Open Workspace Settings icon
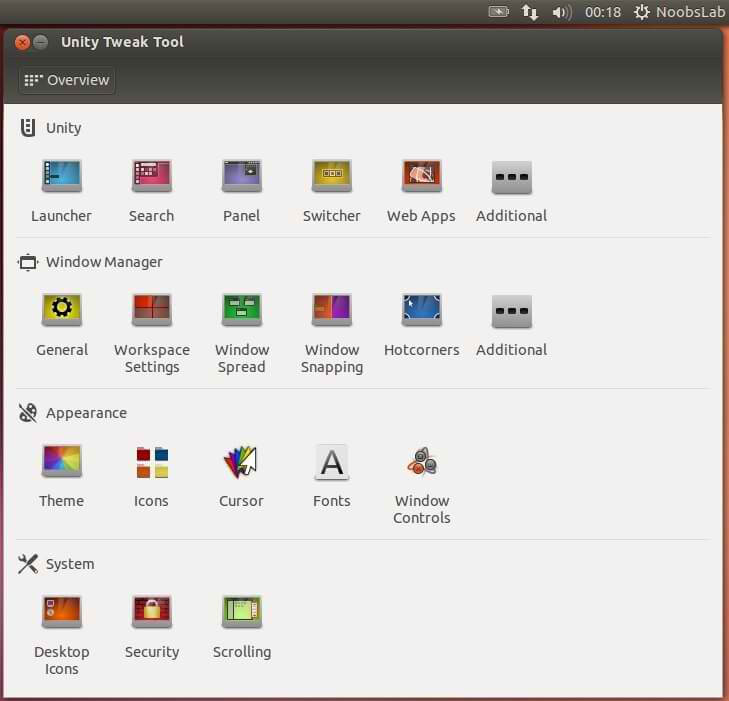 click(152, 311)
